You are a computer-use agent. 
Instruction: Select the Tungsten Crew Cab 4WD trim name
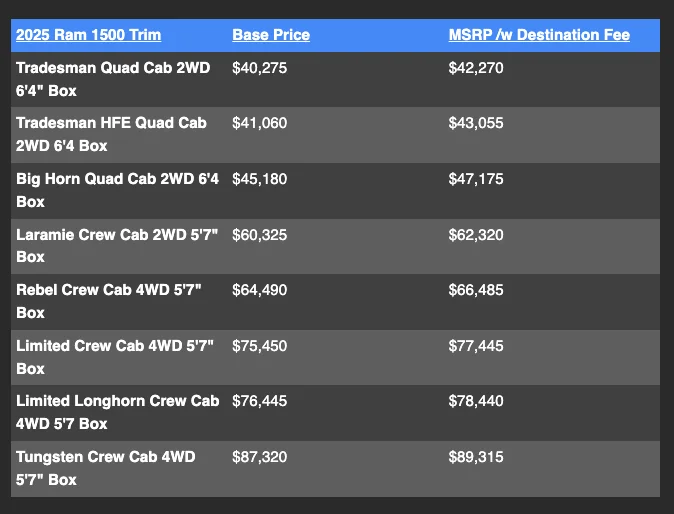pos(106,468)
